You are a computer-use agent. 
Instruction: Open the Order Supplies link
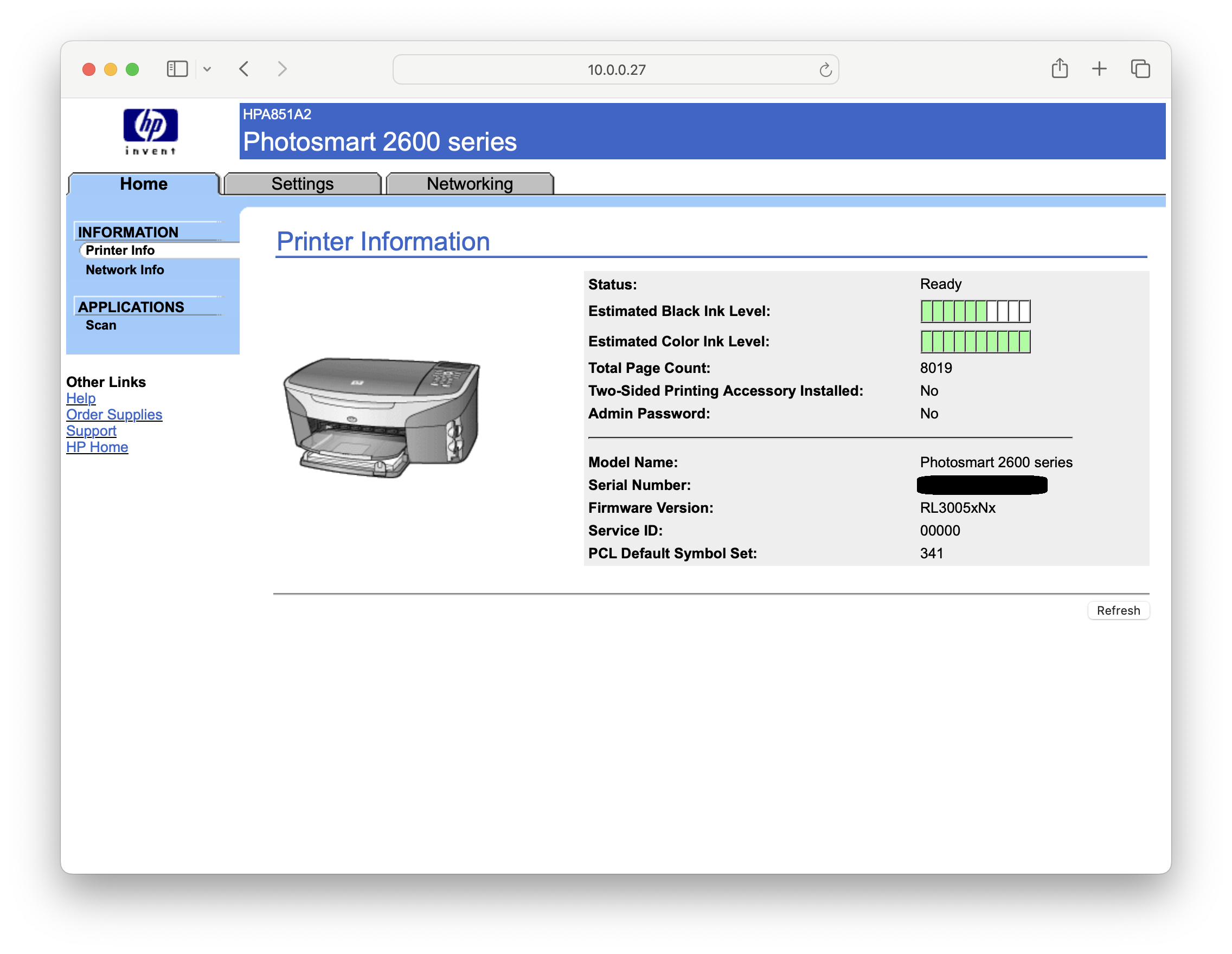[114, 415]
